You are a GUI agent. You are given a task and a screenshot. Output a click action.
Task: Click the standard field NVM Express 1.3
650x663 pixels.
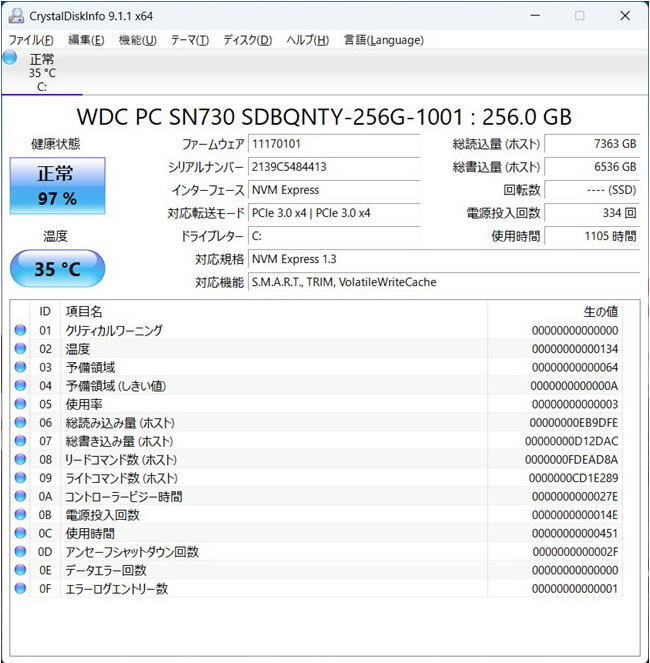click(444, 259)
